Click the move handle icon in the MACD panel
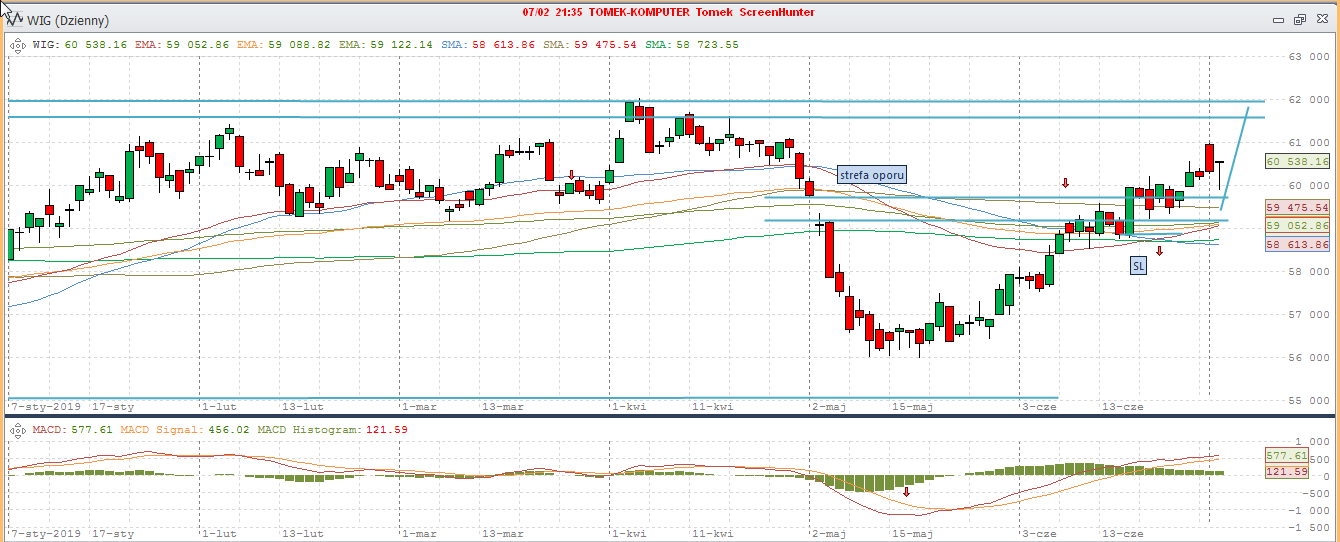The image size is (1340, 542). coord(17,429)
